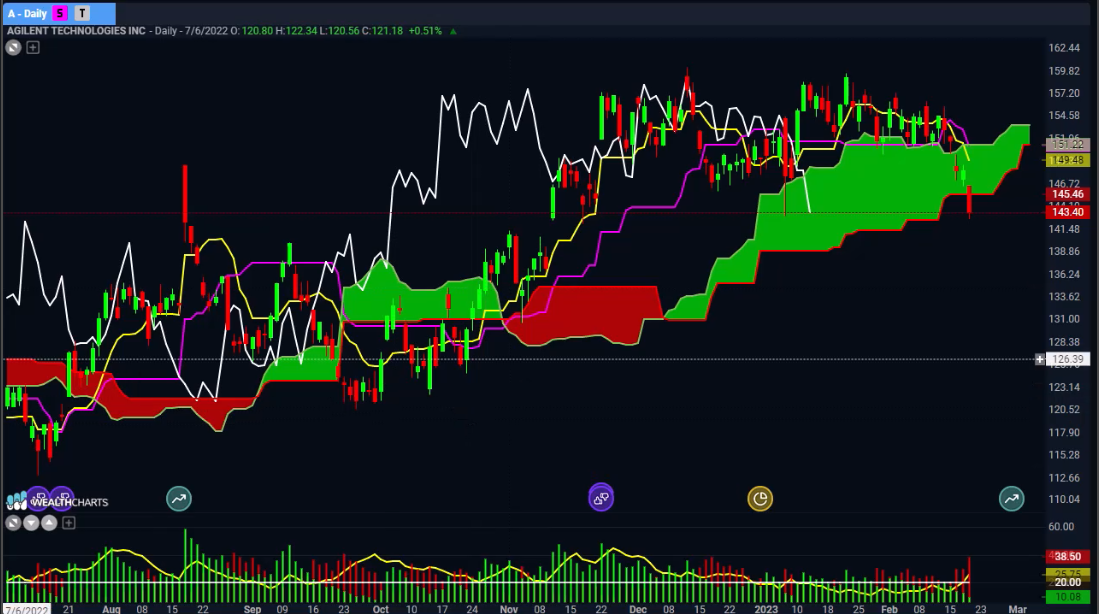Image resolution: width=1099 pixels, height=614 pixels.
Task: Click the 123.14 price axis label
Action: (x=1064, y=387)
